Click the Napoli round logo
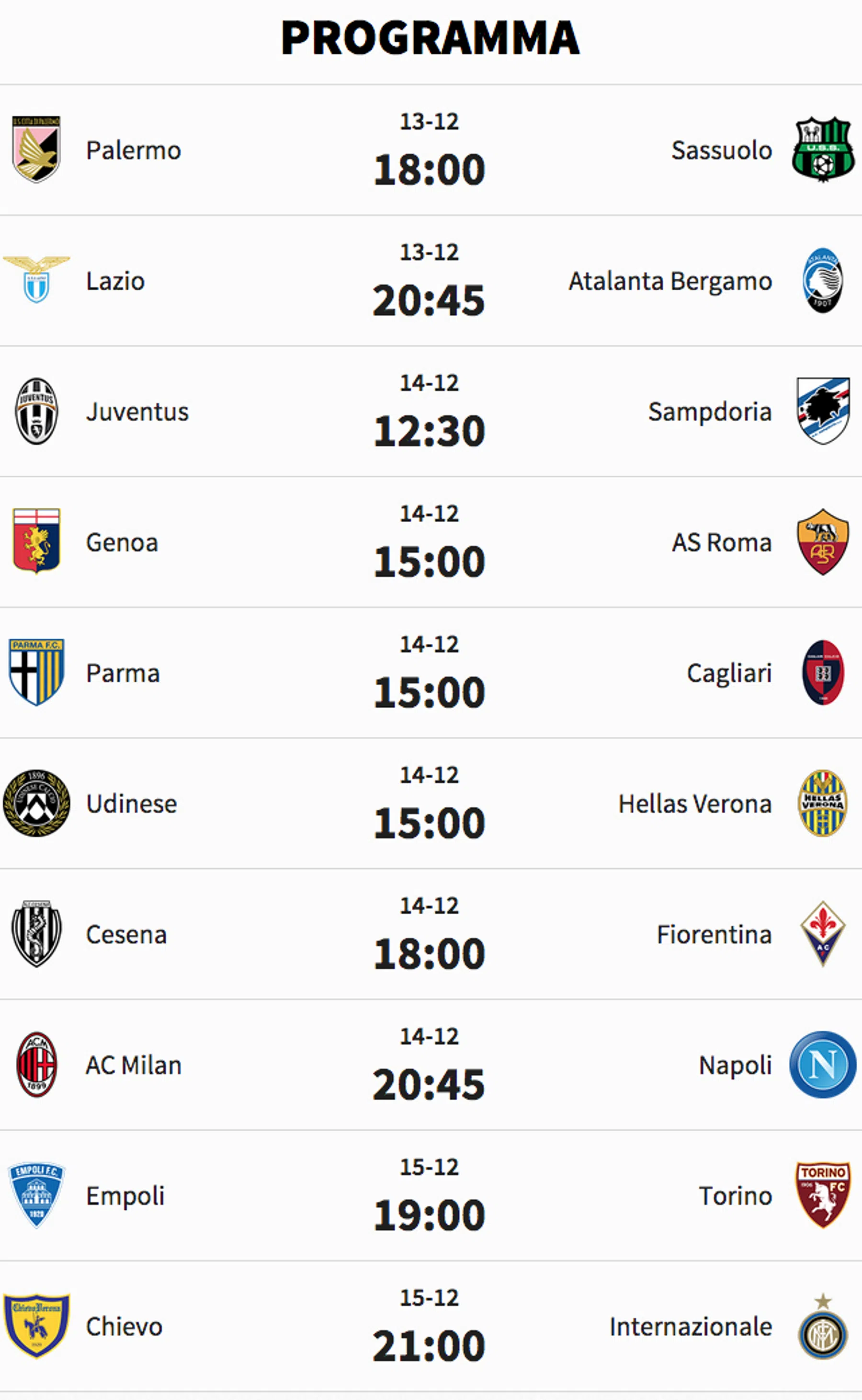 [823, 1065]
